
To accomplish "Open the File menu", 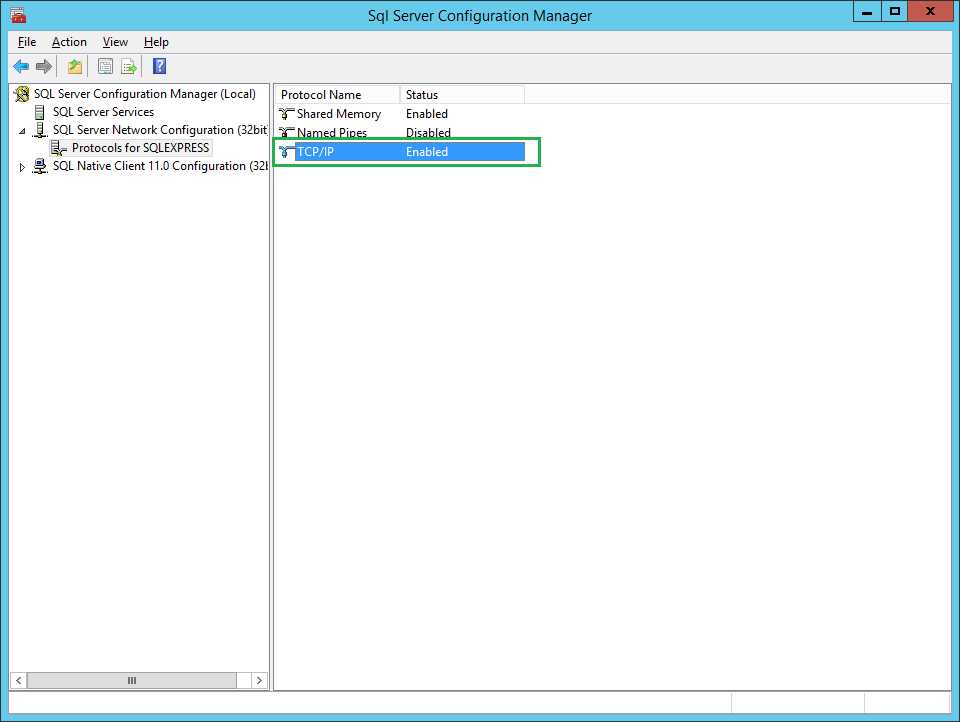I will [x=27, y=42].
